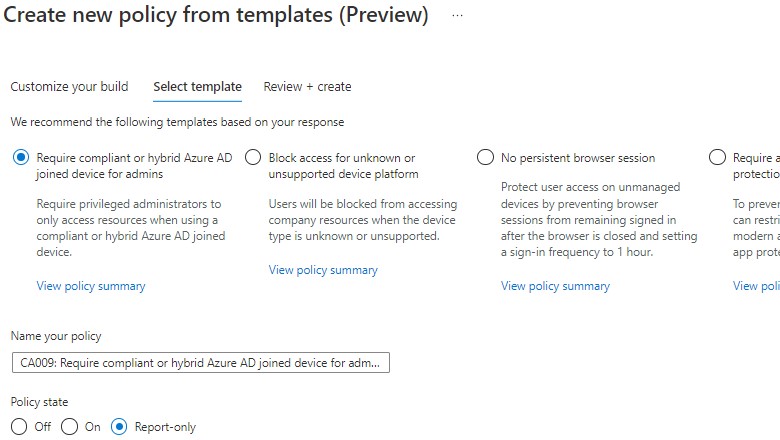Click the Policy state label
This screenshot has height=440, width=780.
tap(39, 402)
